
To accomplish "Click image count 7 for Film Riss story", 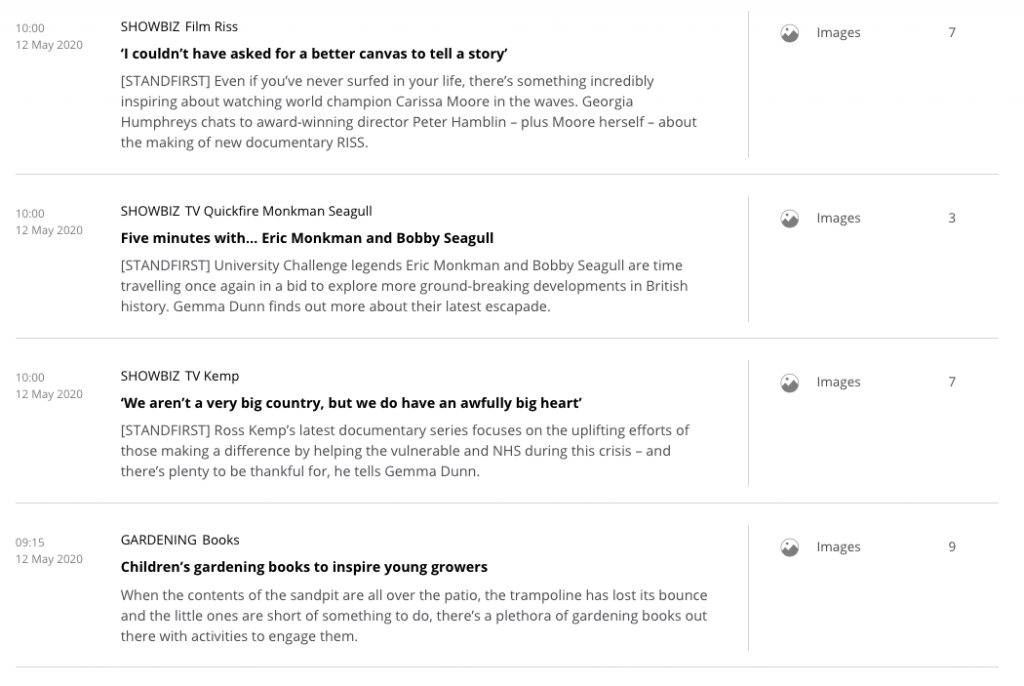I will pyautogui.click(x=952, y=33).
